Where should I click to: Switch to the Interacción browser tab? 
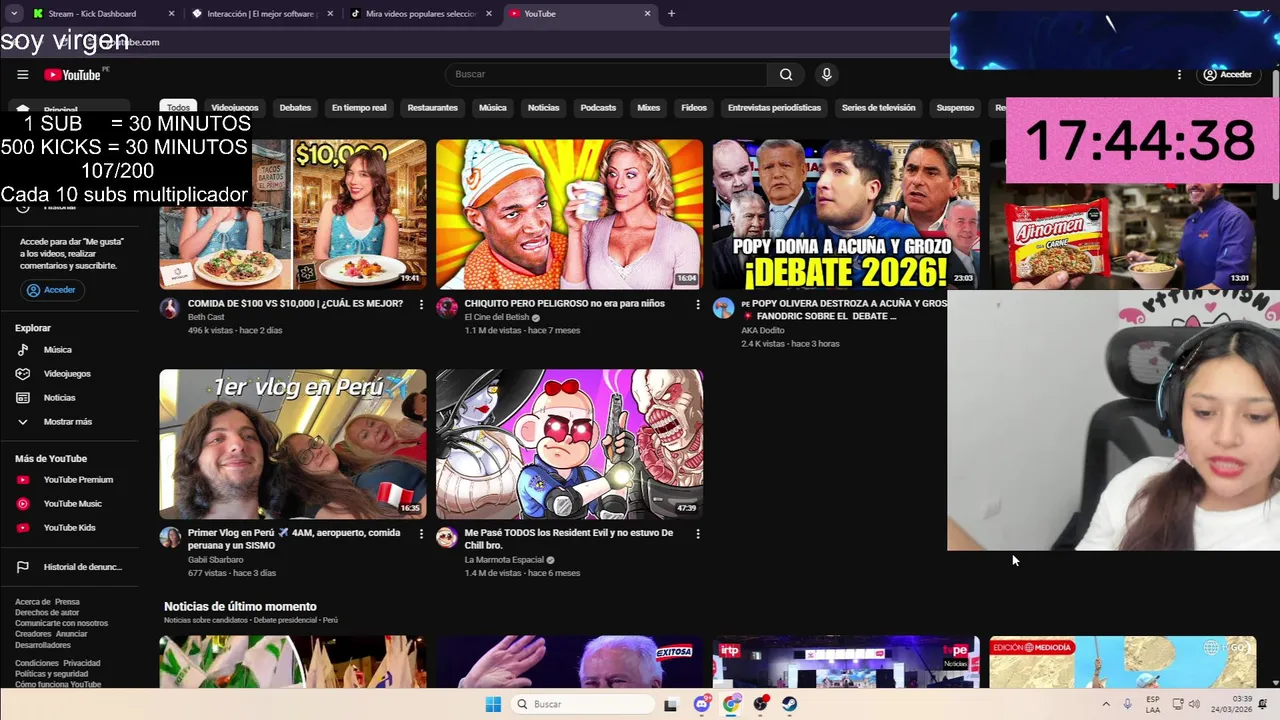(262, 14)
